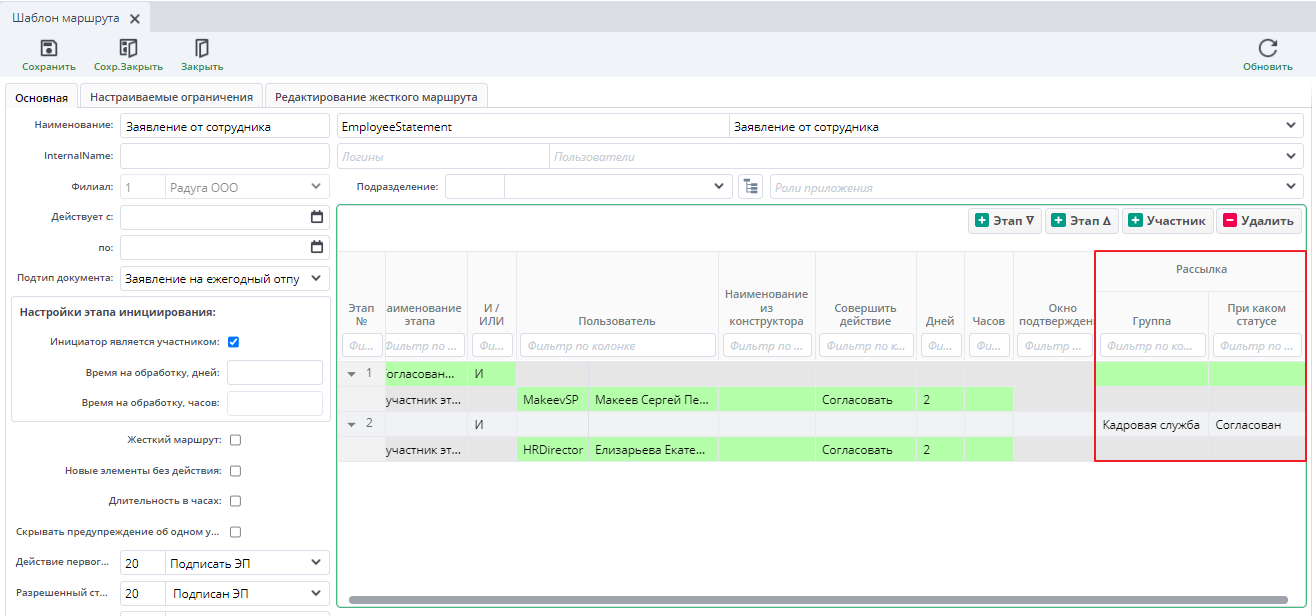Close the 'Шаблон маршрута' tab
This screenshot has height=616, width=1316.
pos(135,19)
